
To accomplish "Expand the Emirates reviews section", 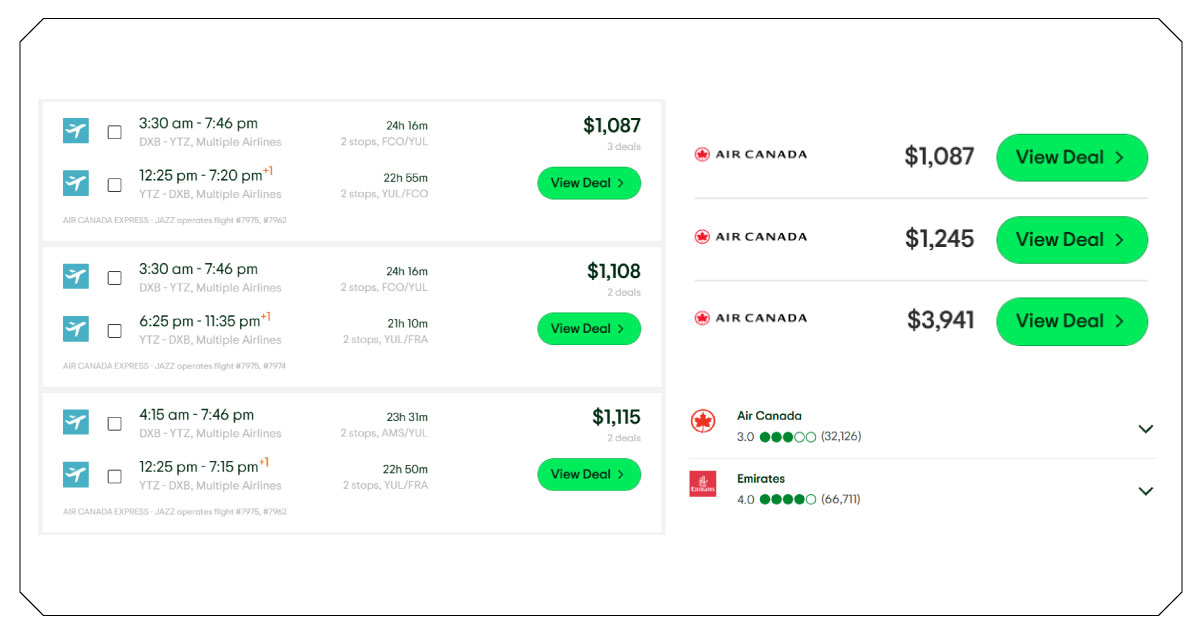I will (x=1146, y=491).
